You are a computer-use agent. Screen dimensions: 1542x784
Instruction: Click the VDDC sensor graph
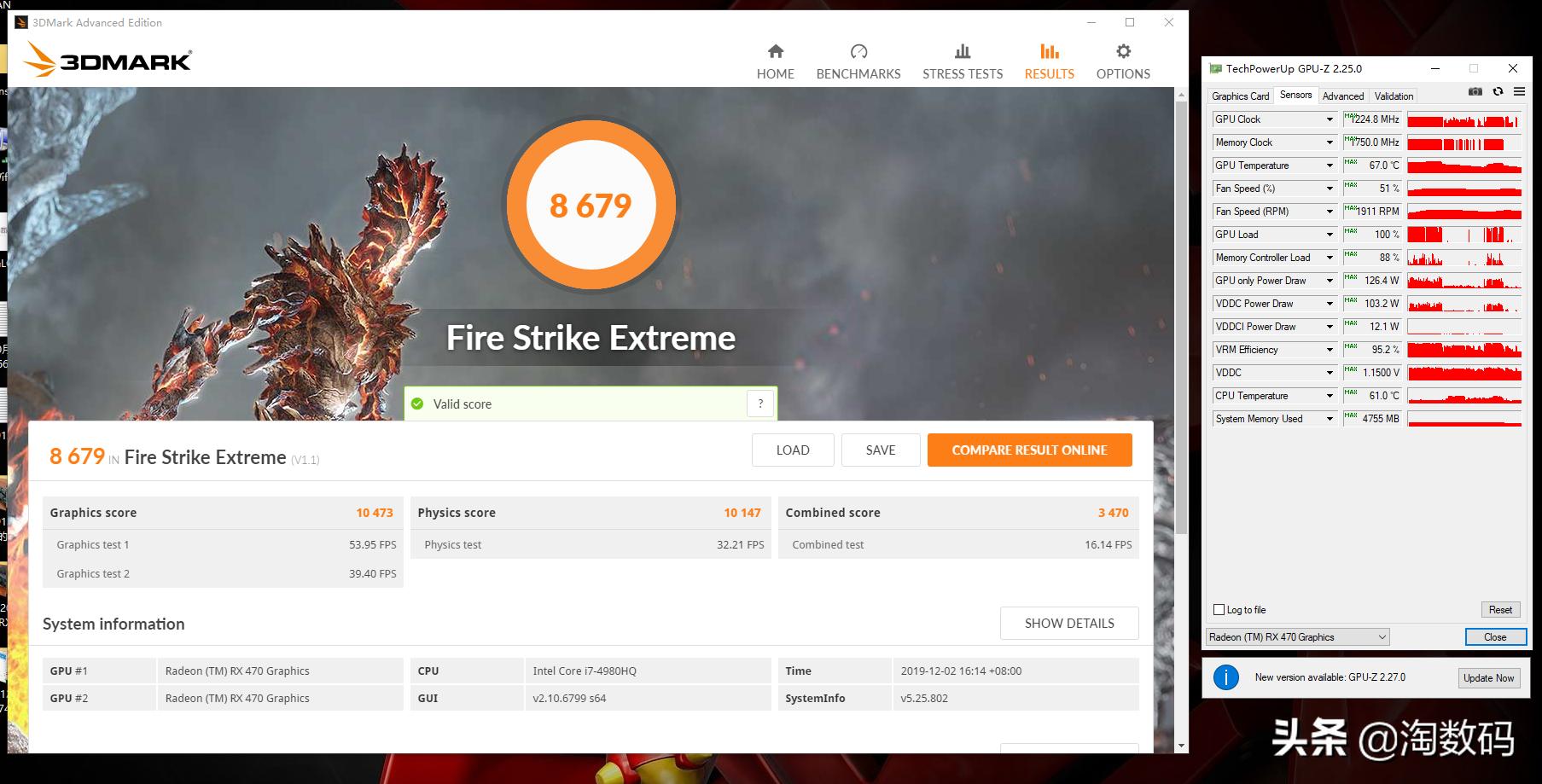click(x=1464, y=373)
